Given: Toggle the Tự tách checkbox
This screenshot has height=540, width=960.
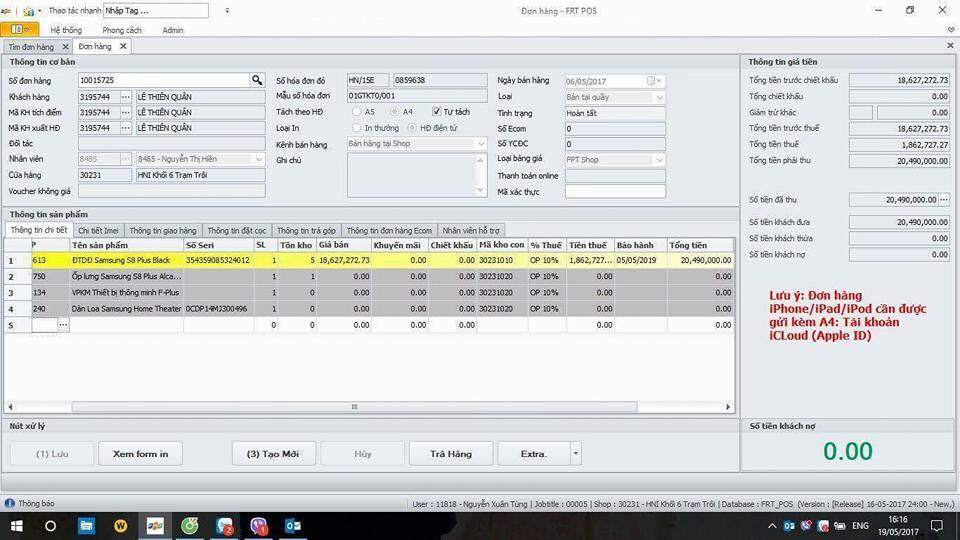Looking at the screenshot, I should [x=436, y=112].
